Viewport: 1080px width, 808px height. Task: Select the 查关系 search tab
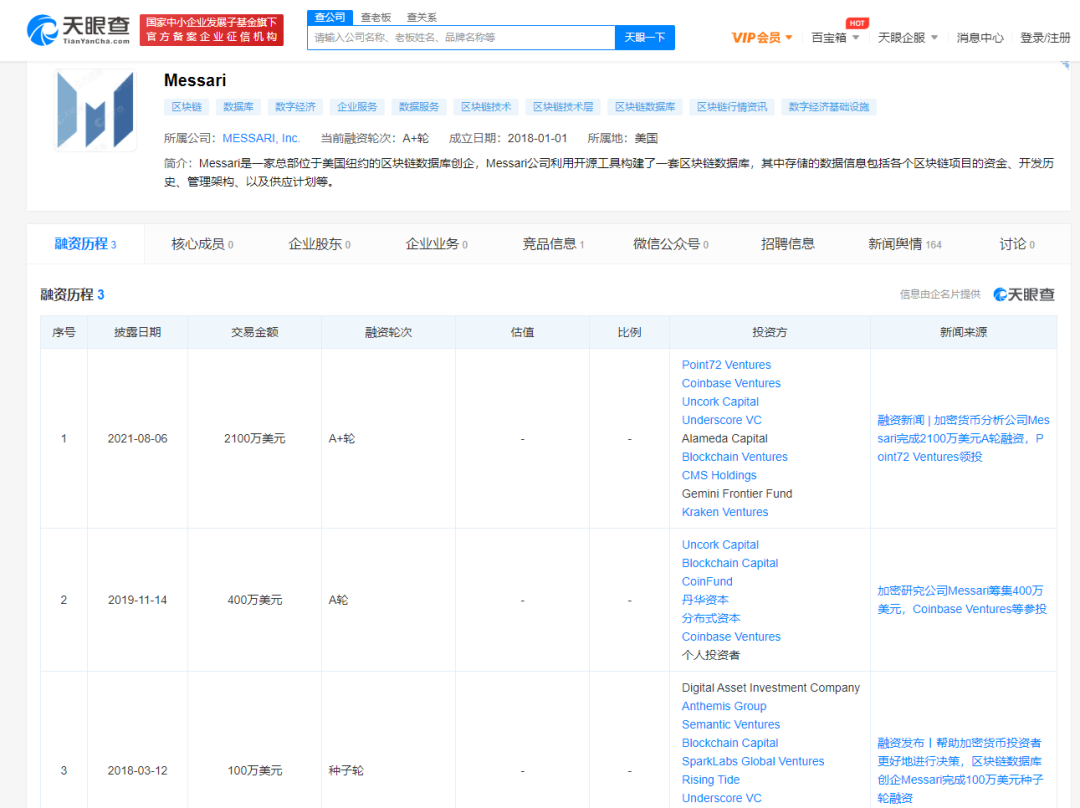pos(422,17)
